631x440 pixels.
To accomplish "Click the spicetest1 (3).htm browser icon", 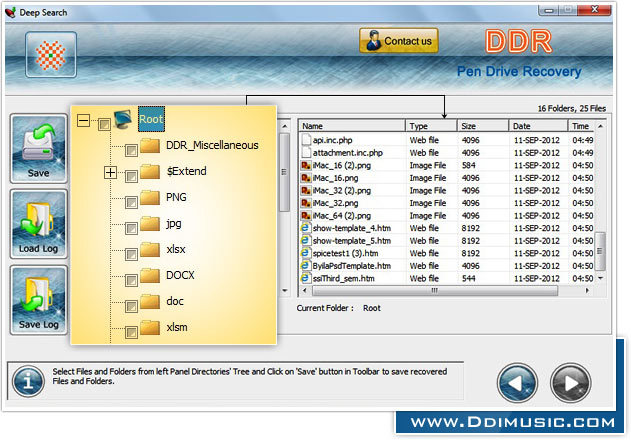I will [305, 253].
